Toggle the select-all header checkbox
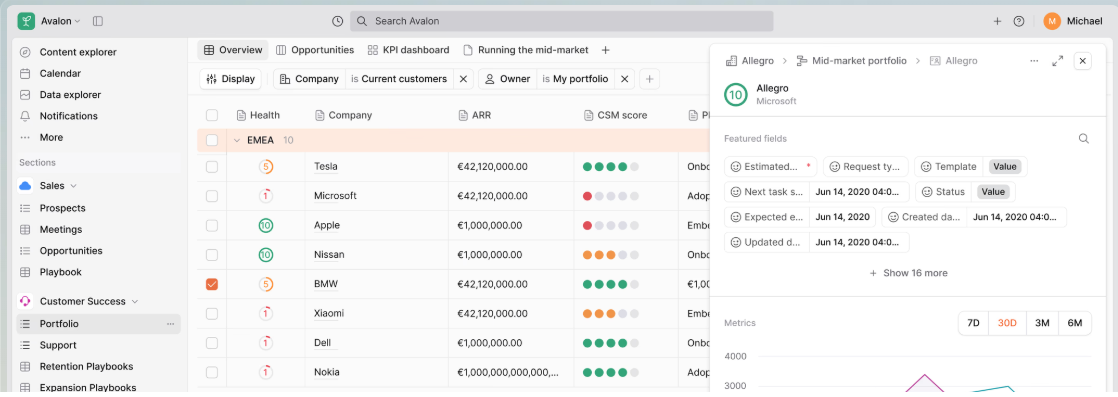1118x397 pixels. [x=212, y=115]
